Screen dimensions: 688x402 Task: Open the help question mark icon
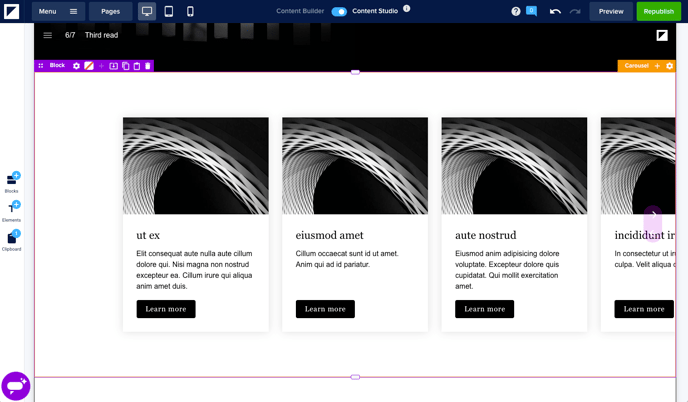click(x=516, y=11)
